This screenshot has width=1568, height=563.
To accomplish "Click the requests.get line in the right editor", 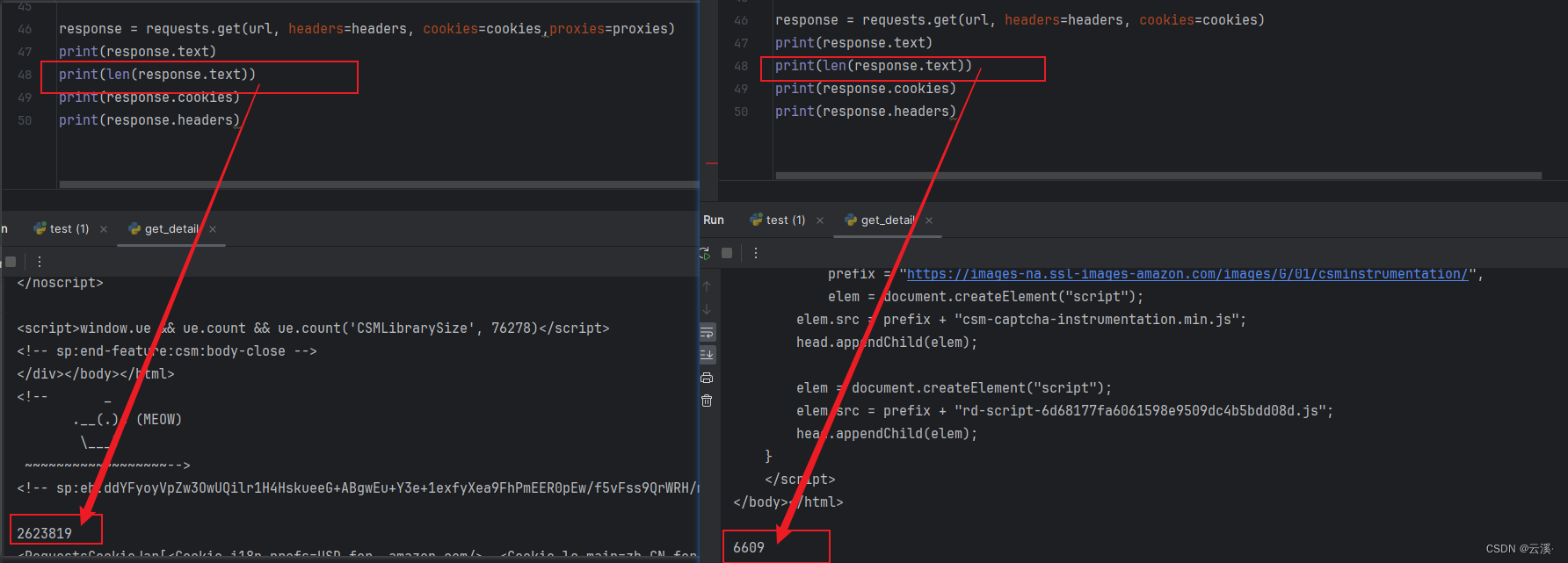I will point(1020,20).
